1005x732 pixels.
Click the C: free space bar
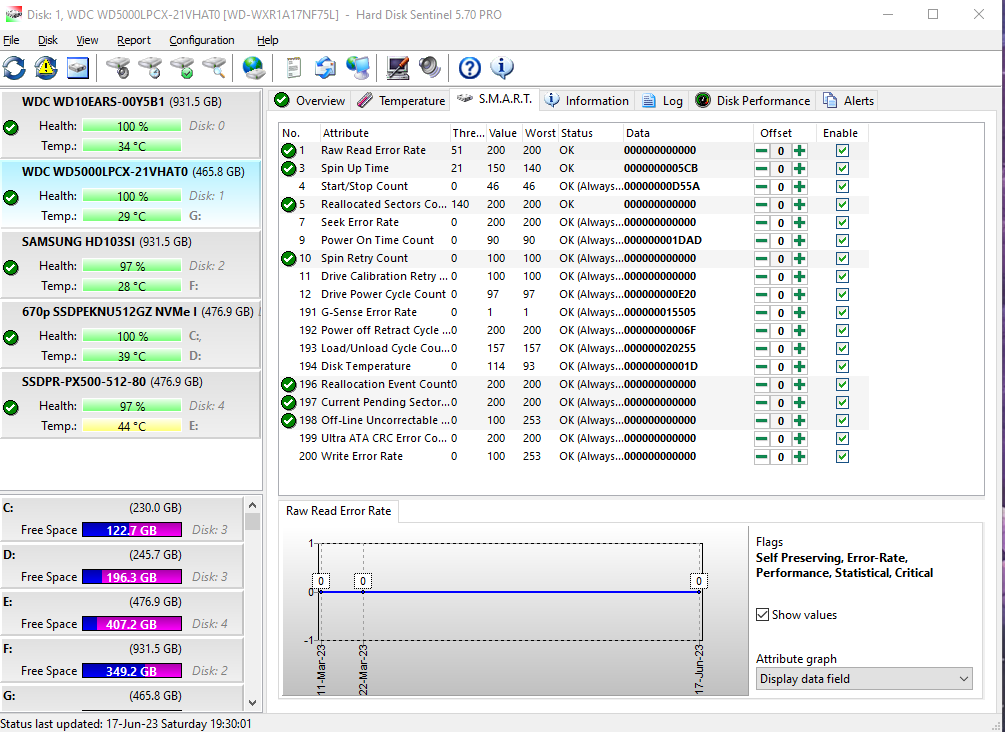(132, 530)
